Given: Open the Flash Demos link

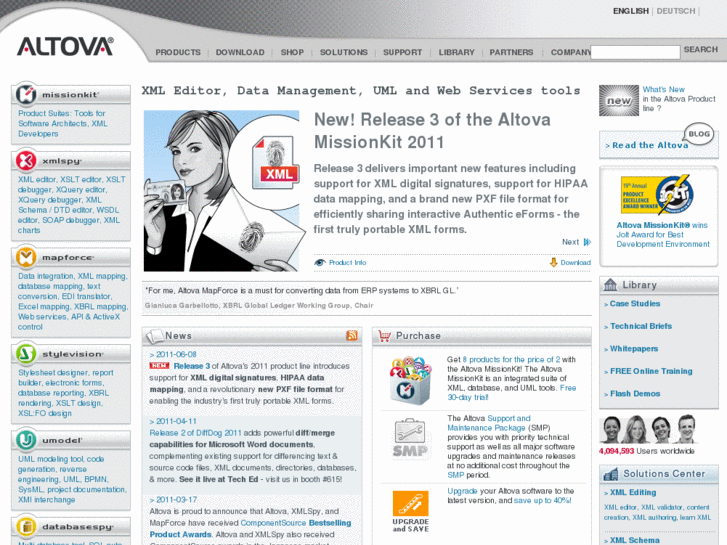Looking at the screenshot, I should click(x=635, y=394).
